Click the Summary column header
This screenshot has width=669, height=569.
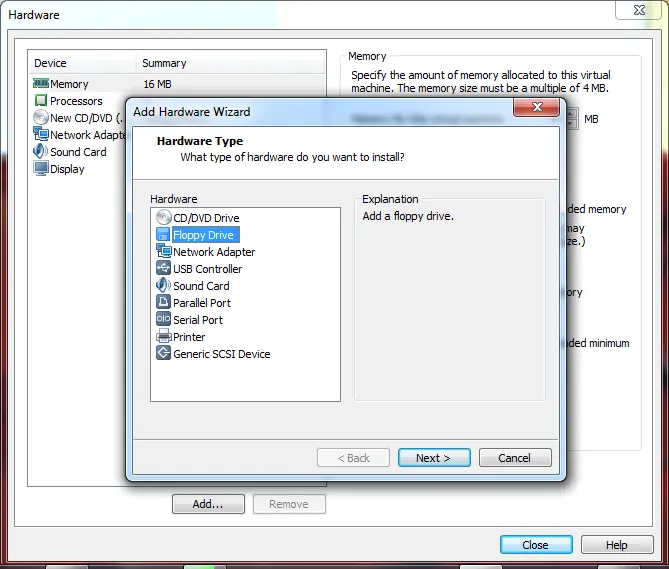point(231,63)
